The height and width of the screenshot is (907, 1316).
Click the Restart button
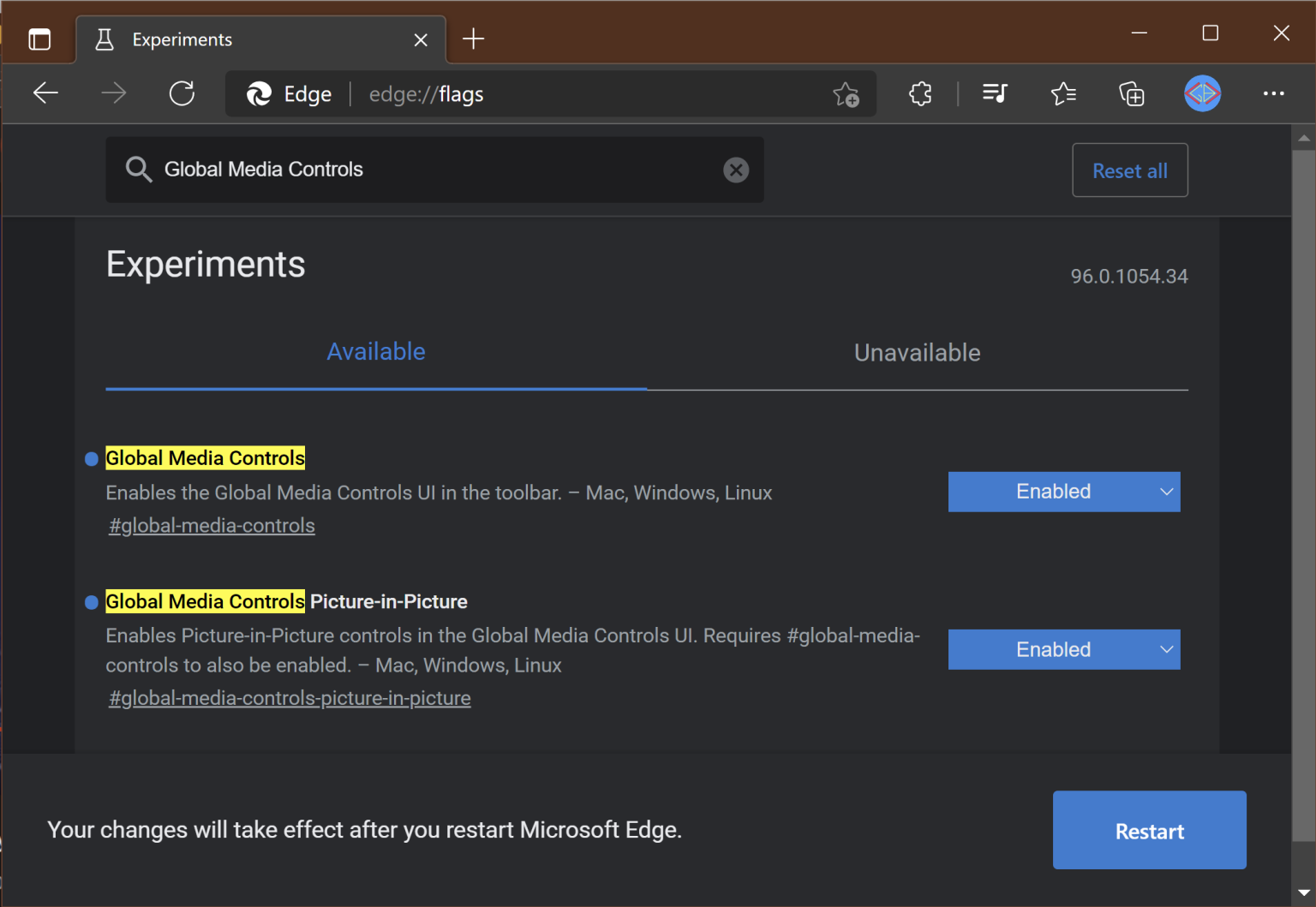point(1149,830)
